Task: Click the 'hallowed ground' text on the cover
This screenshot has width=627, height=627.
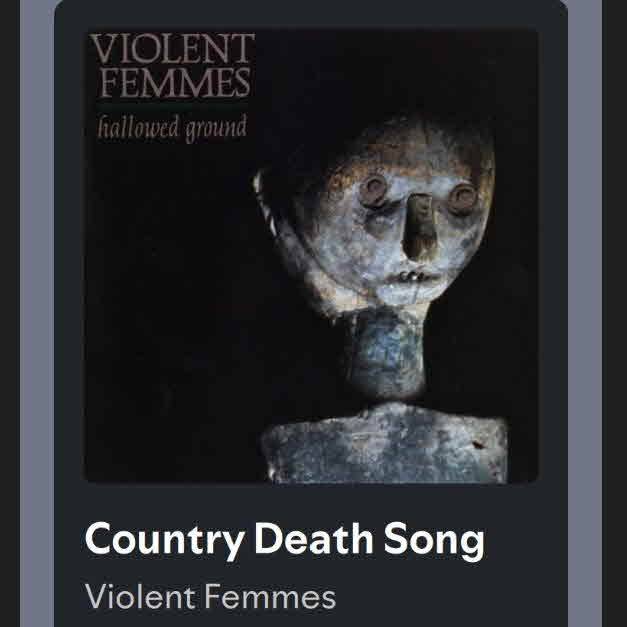Action: tap(172, 127)
